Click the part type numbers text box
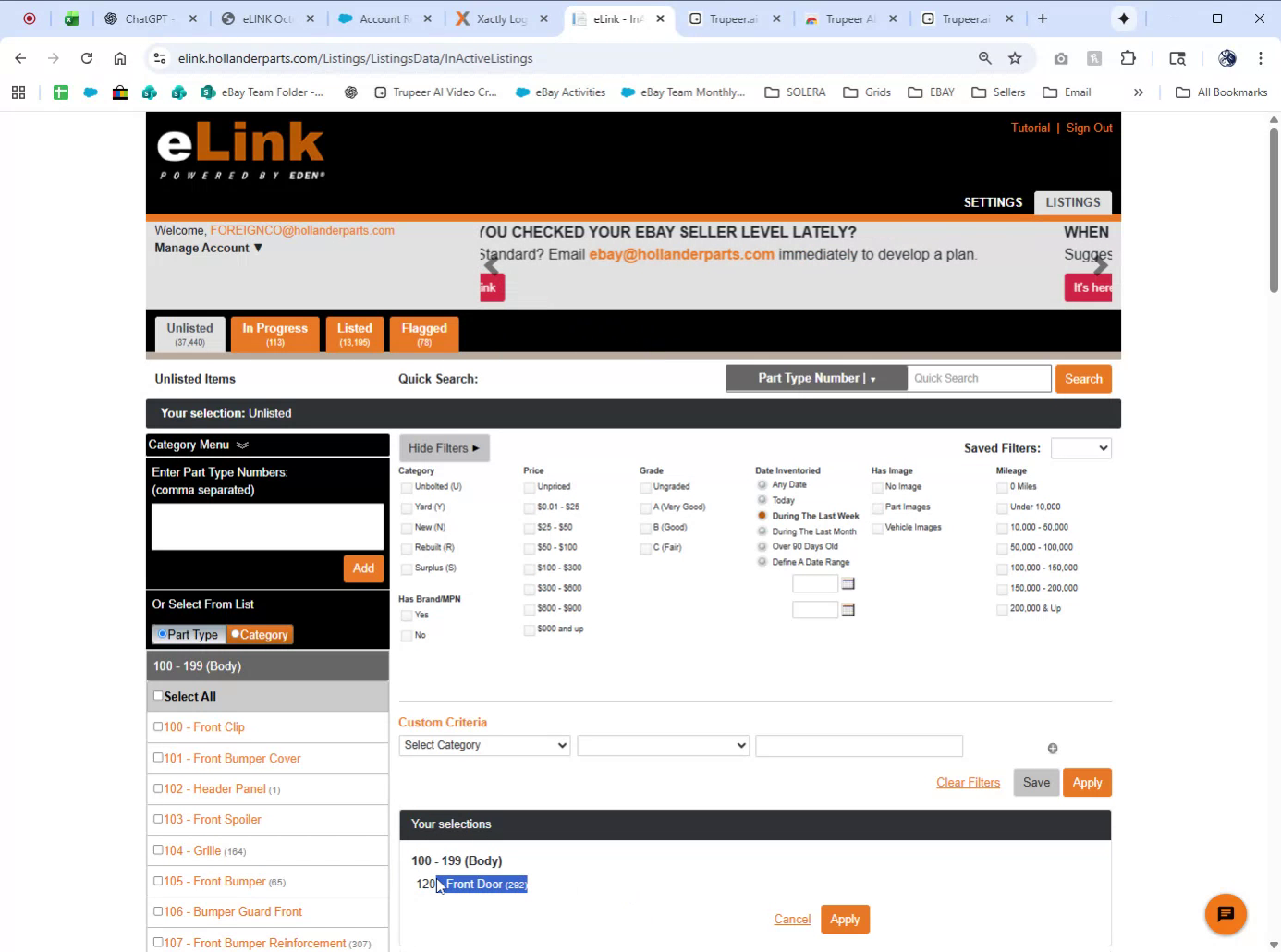The height and width of the screenshot is (952, 1281). point(267,527)
